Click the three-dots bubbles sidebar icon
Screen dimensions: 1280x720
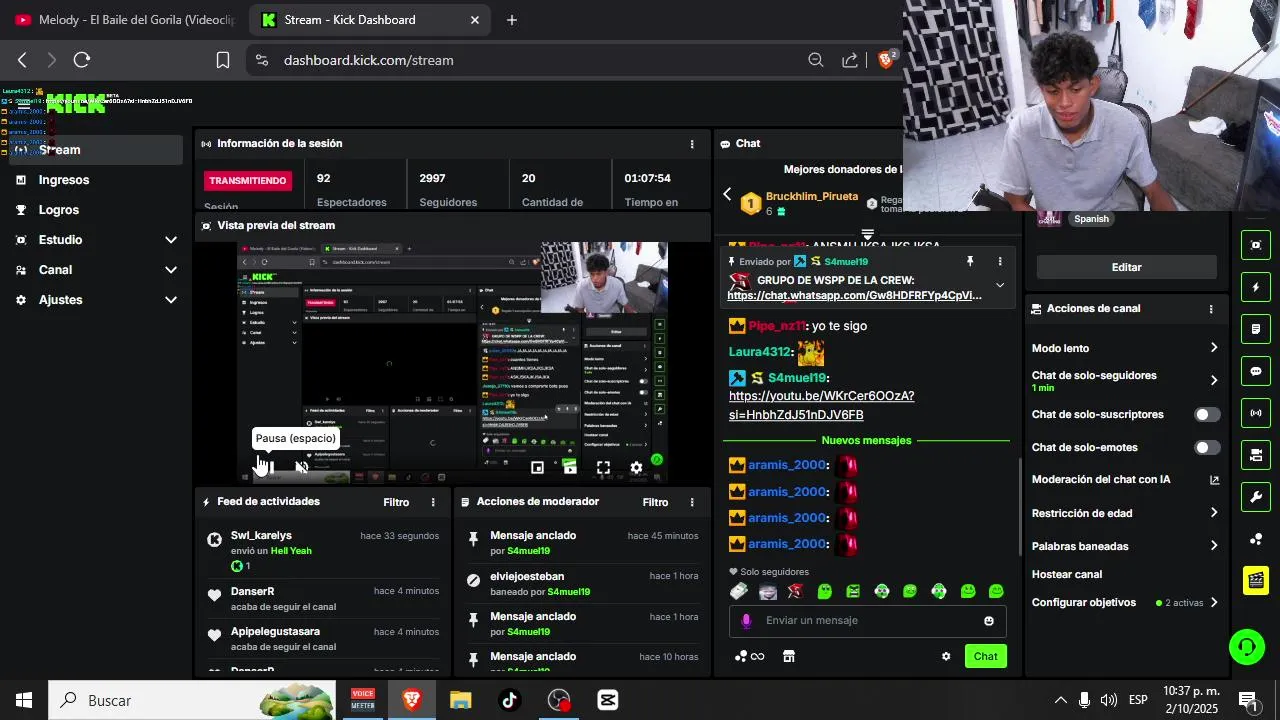[1256, 540]
